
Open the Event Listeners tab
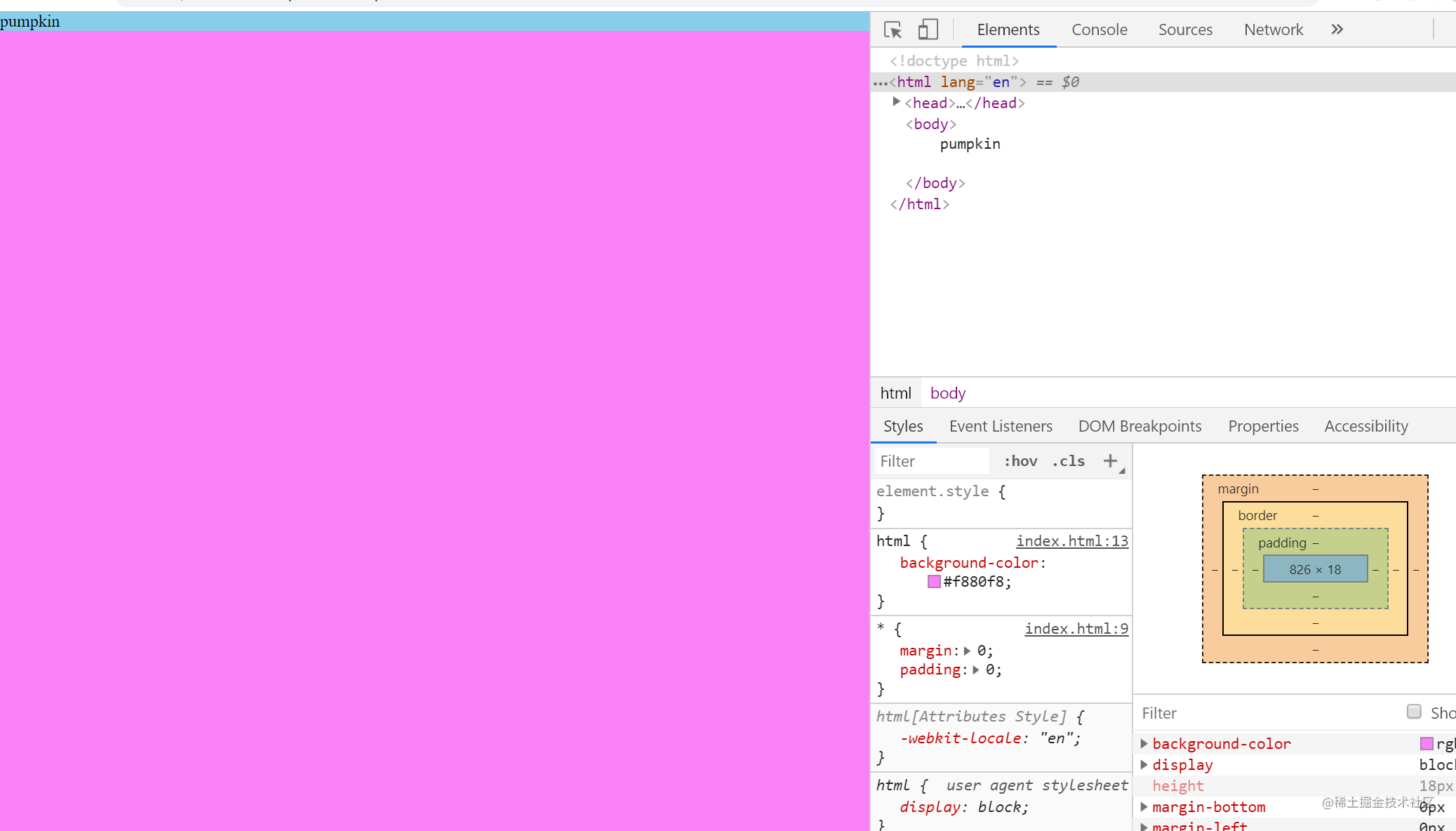[1001, 426]
